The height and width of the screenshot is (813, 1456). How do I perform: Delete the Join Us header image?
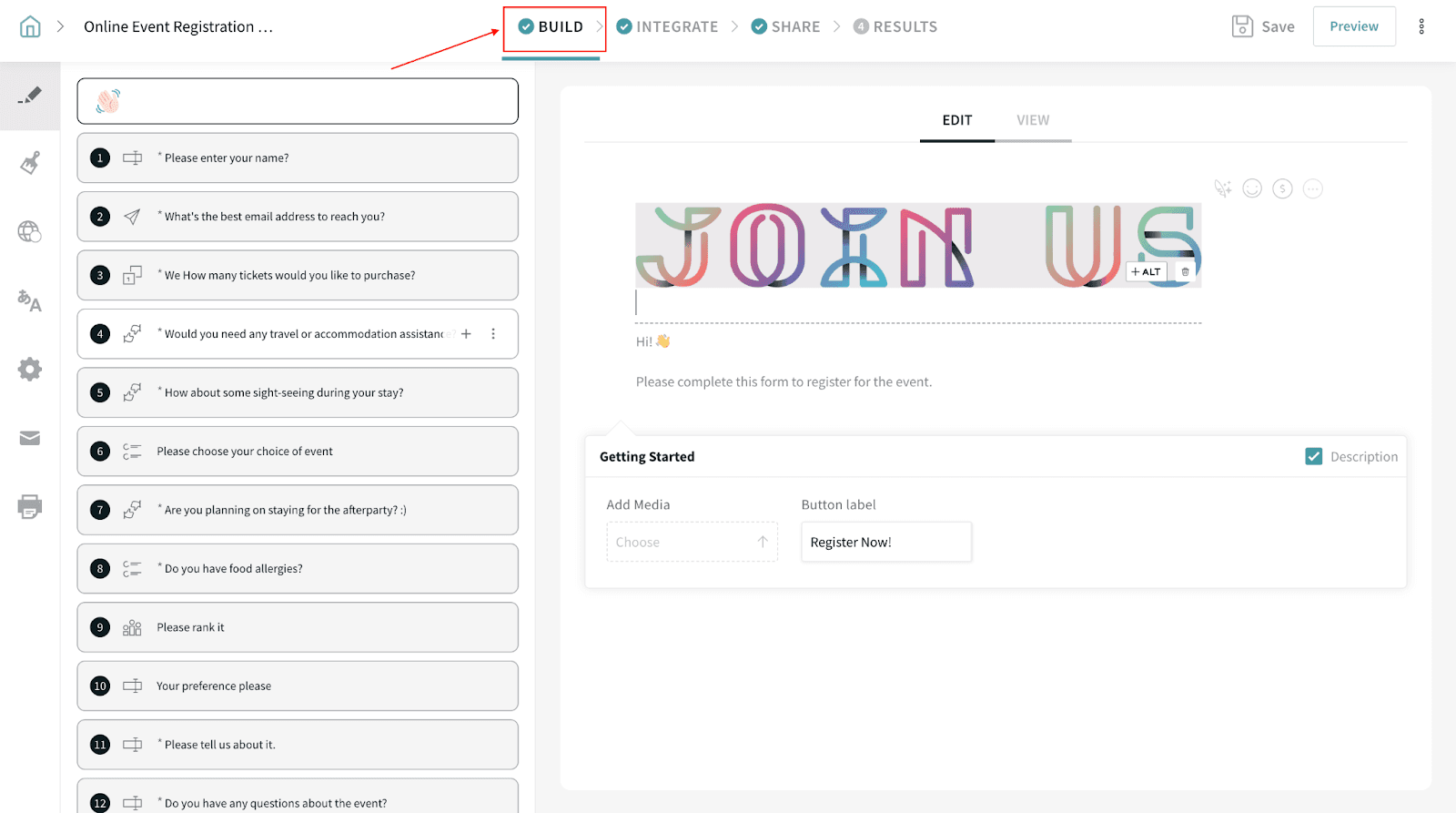coord(1185,272)
